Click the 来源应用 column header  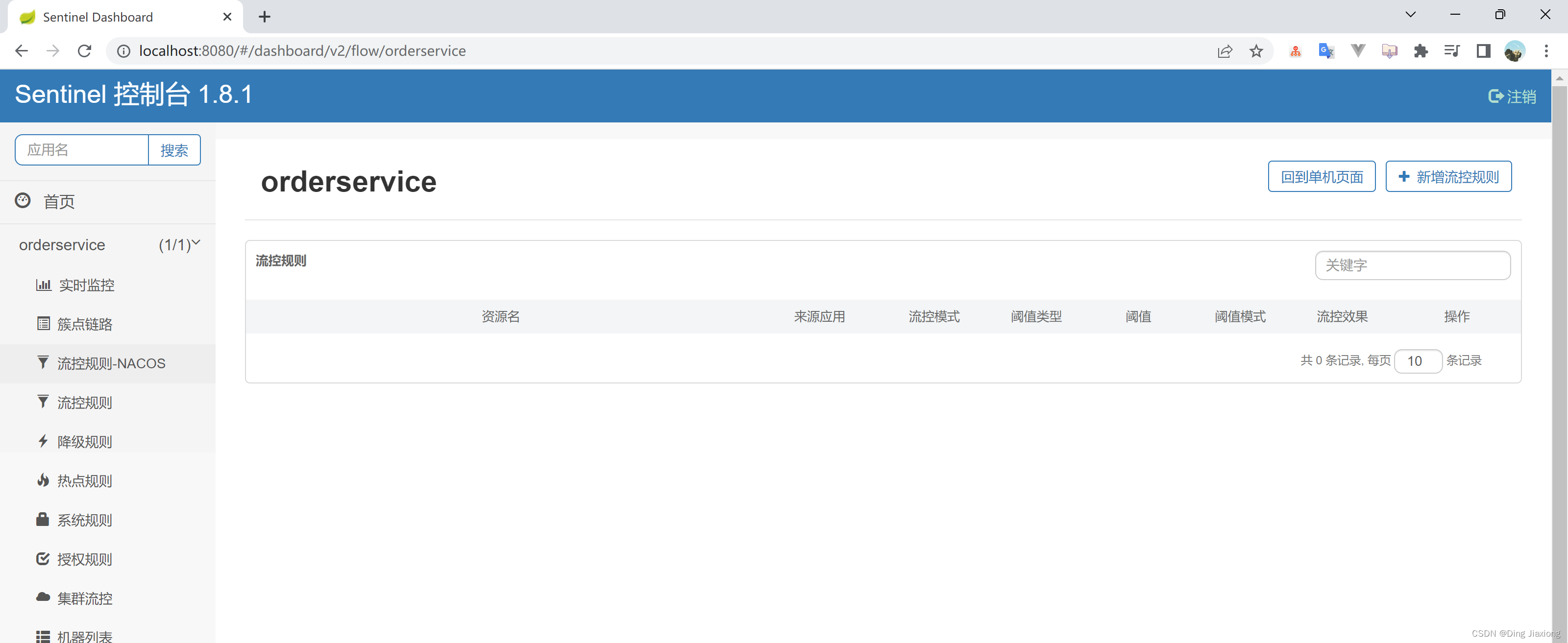[x=819, y=316]
